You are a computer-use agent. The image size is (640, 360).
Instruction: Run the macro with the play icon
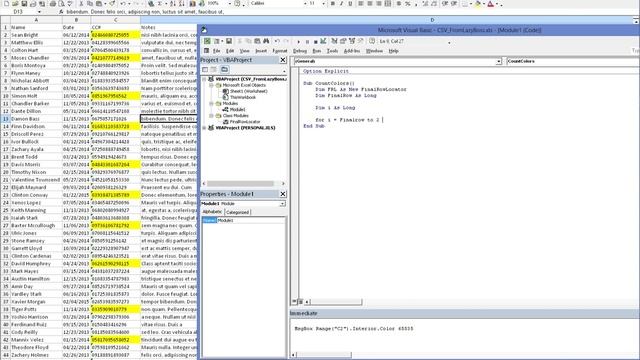(x=298, y=42)
